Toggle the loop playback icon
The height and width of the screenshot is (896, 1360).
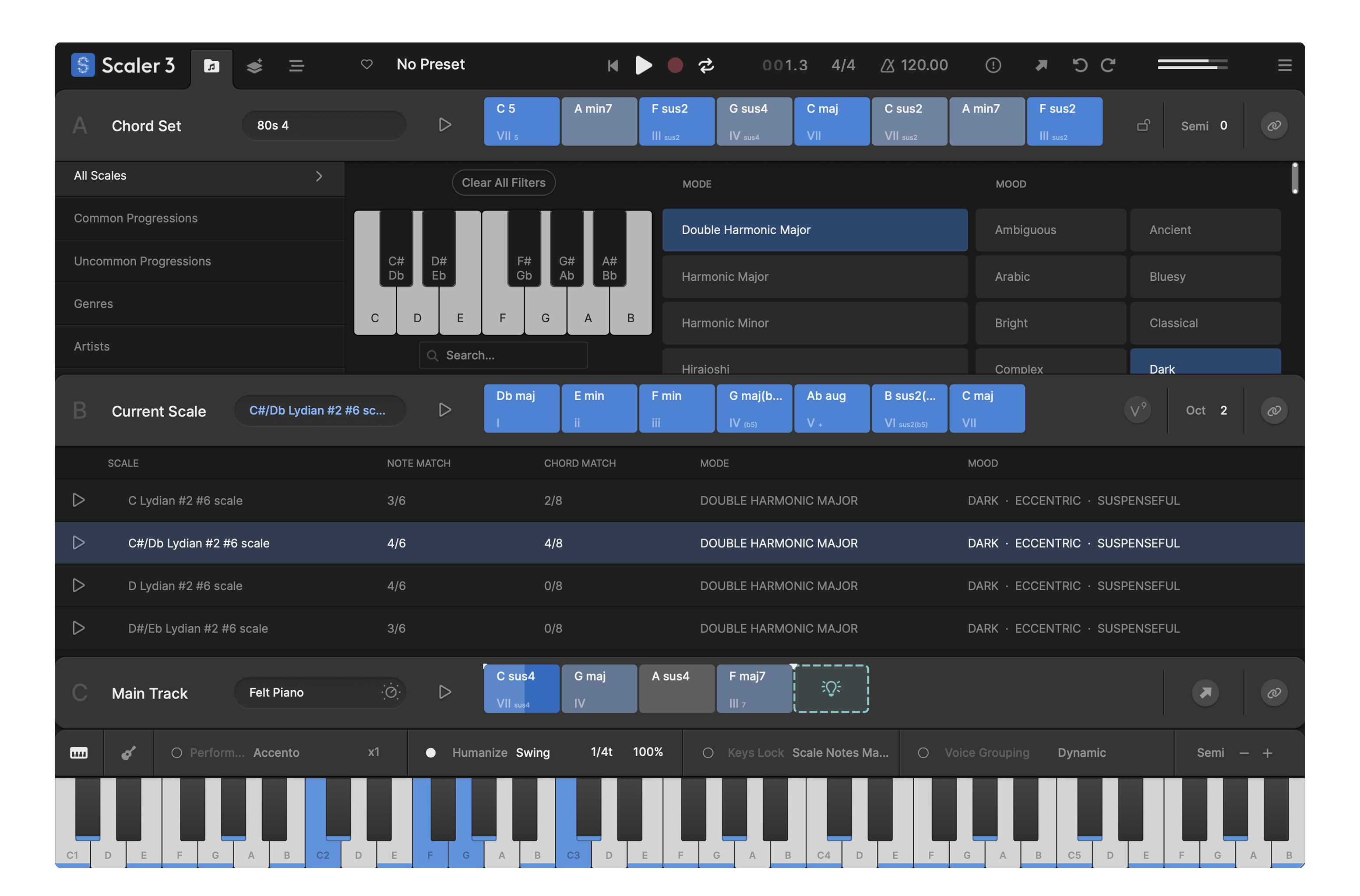point(706,65)
